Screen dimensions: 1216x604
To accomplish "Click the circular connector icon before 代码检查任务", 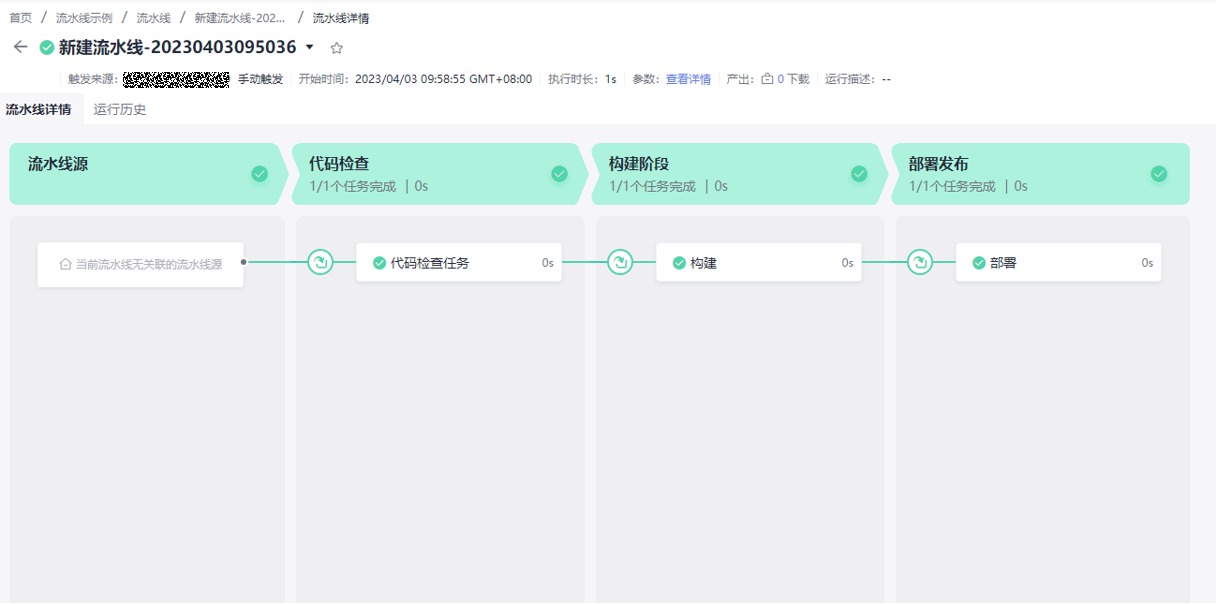I will point(320,263).
